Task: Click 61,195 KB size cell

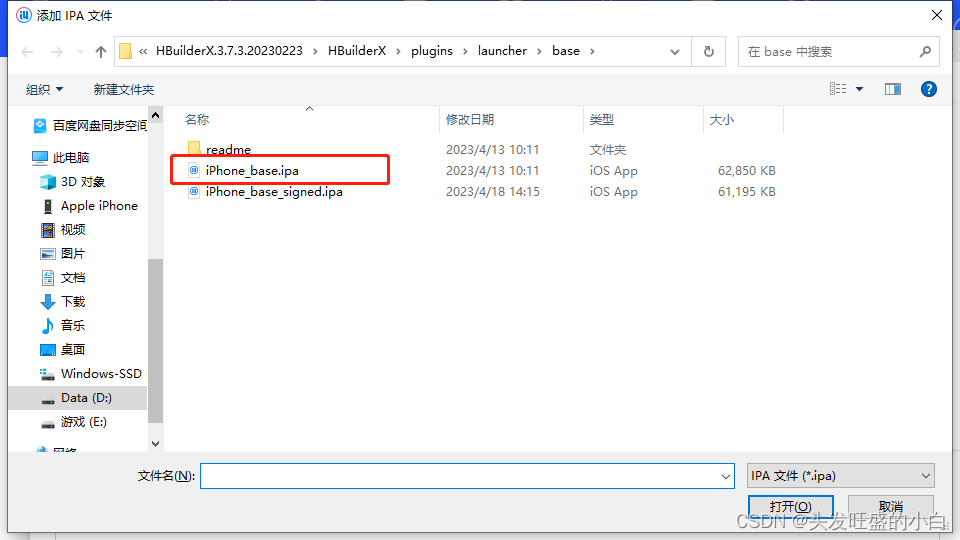Action: pyautogui.click(x=746, y=192)
